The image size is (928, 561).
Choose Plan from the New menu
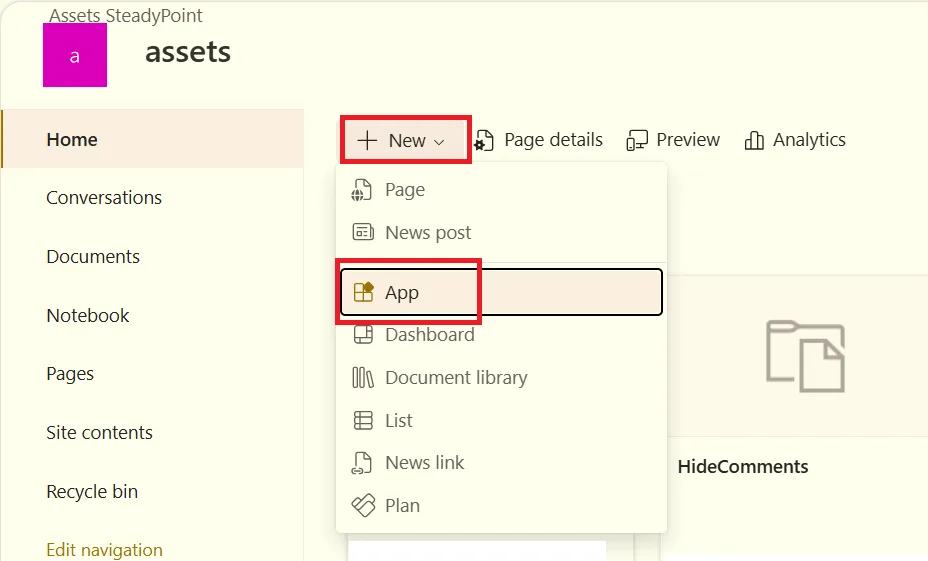(x=501, y=505)
